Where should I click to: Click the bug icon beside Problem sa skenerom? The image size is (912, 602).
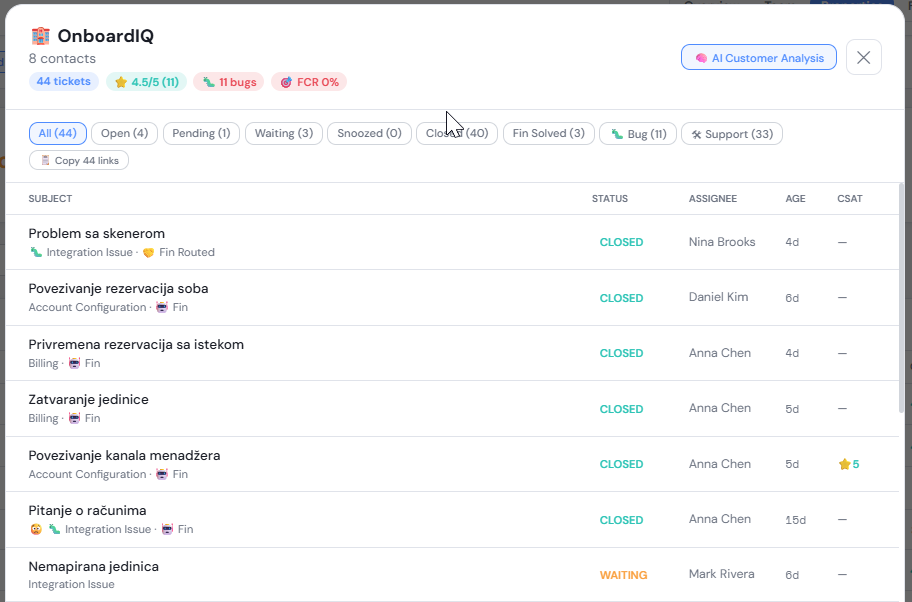pyautogui.click(x=34, y=252)
